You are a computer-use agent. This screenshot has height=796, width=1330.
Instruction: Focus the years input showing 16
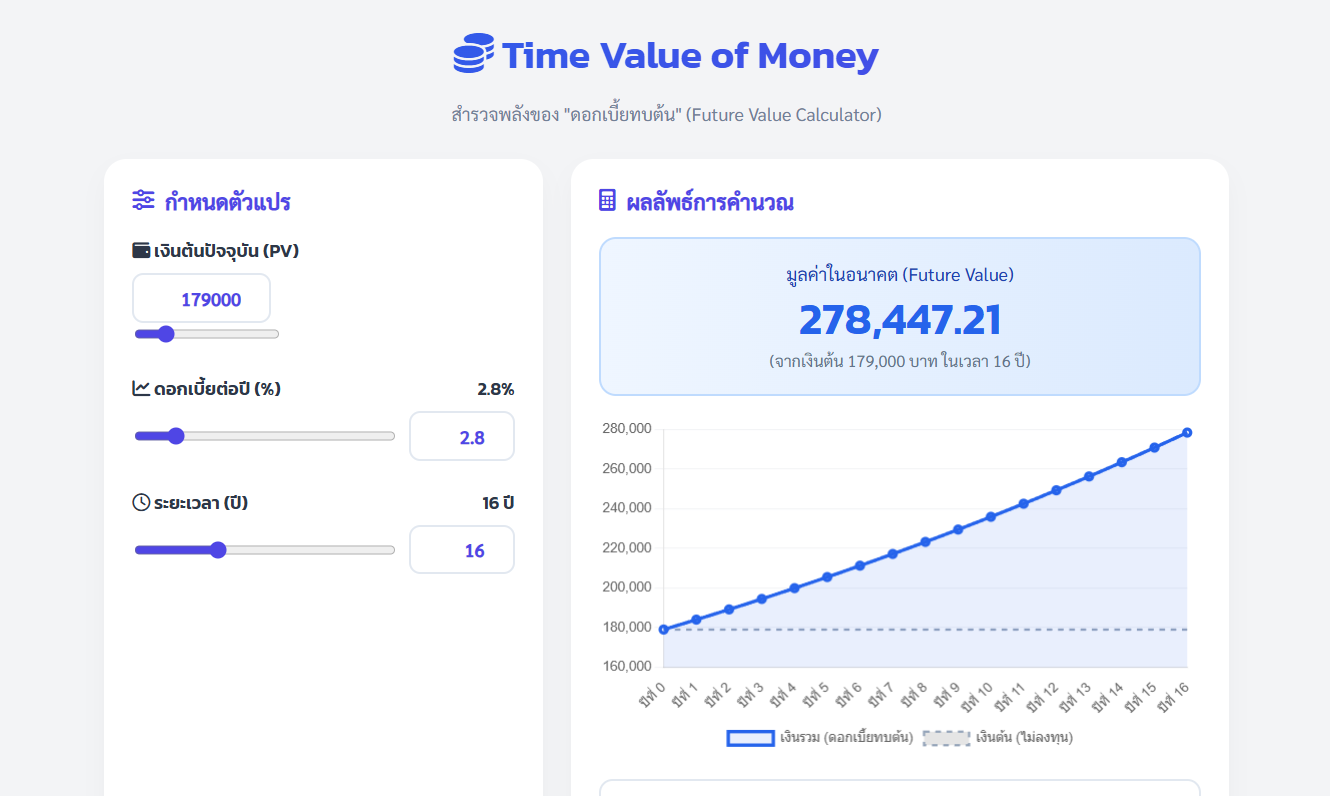coord(462,550)
